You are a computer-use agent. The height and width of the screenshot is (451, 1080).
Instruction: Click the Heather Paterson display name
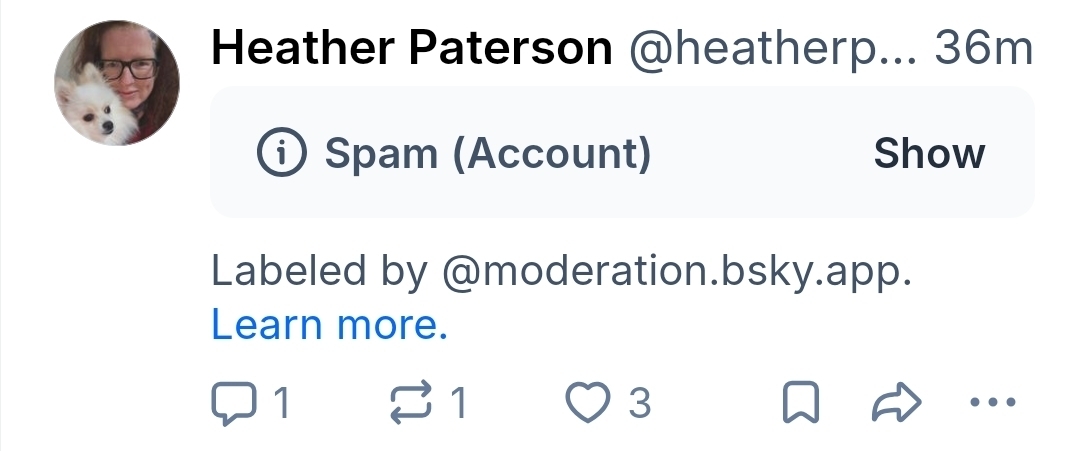[x=412, y=47]
